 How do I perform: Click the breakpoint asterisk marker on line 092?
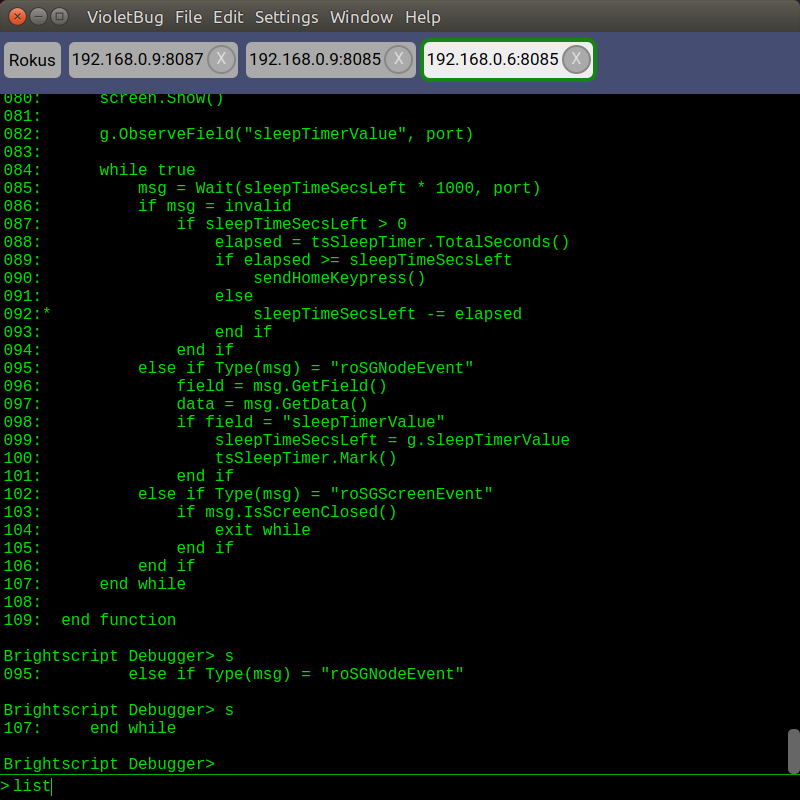[x=46, y=312]
